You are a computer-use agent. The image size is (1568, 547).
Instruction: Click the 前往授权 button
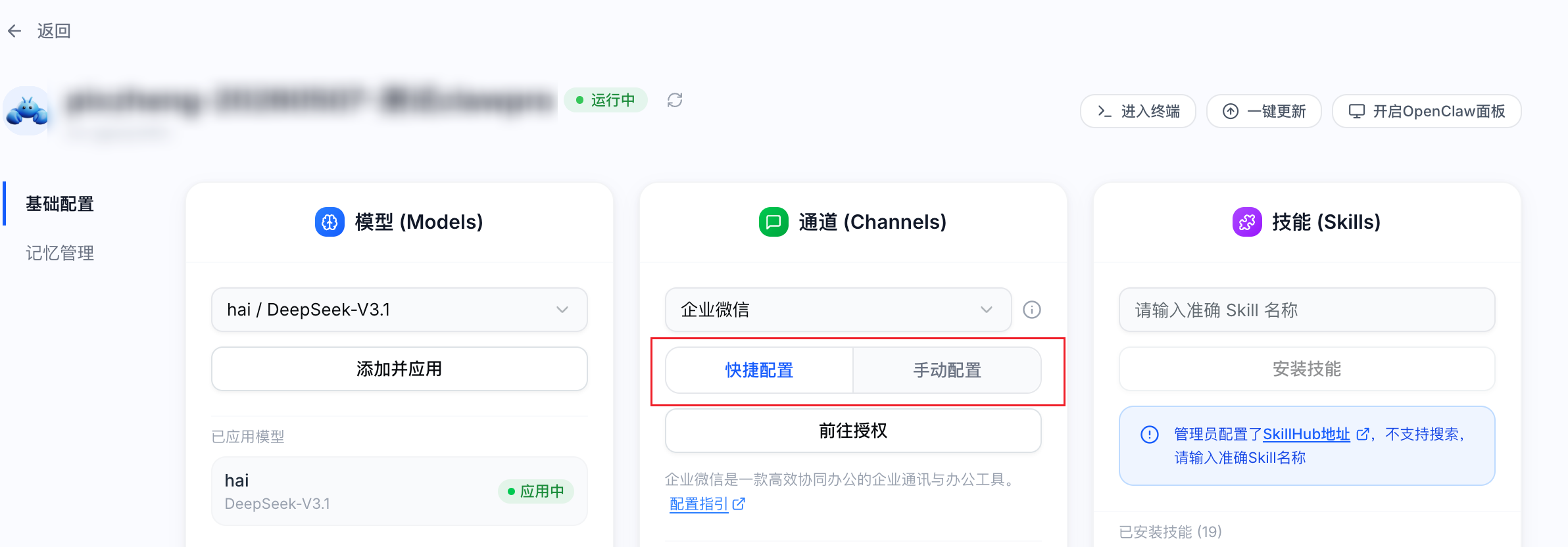(853, 431)
